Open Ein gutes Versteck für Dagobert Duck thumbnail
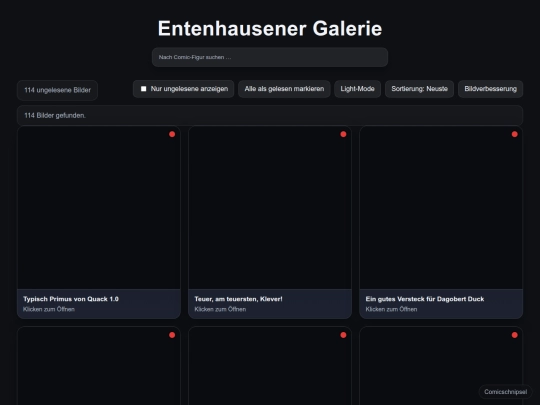The height and width of the screenshot is (405, 540). [441, 208]
